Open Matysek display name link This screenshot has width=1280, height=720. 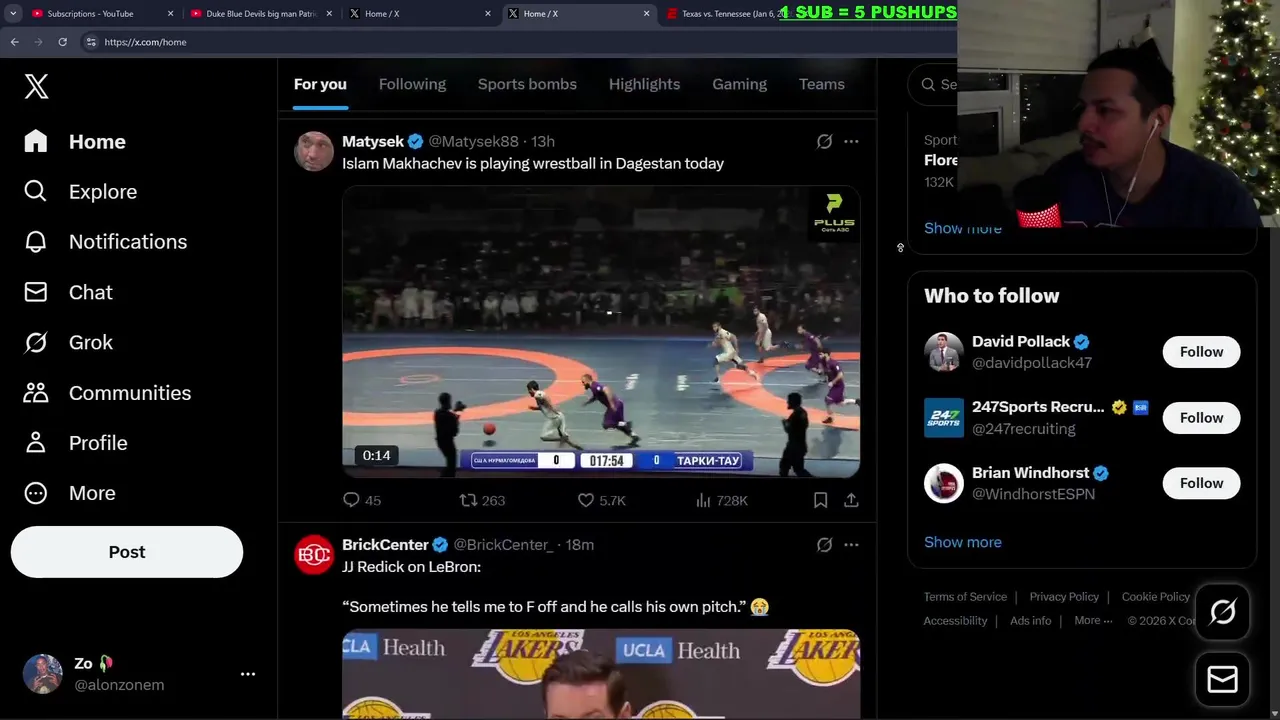373,142
